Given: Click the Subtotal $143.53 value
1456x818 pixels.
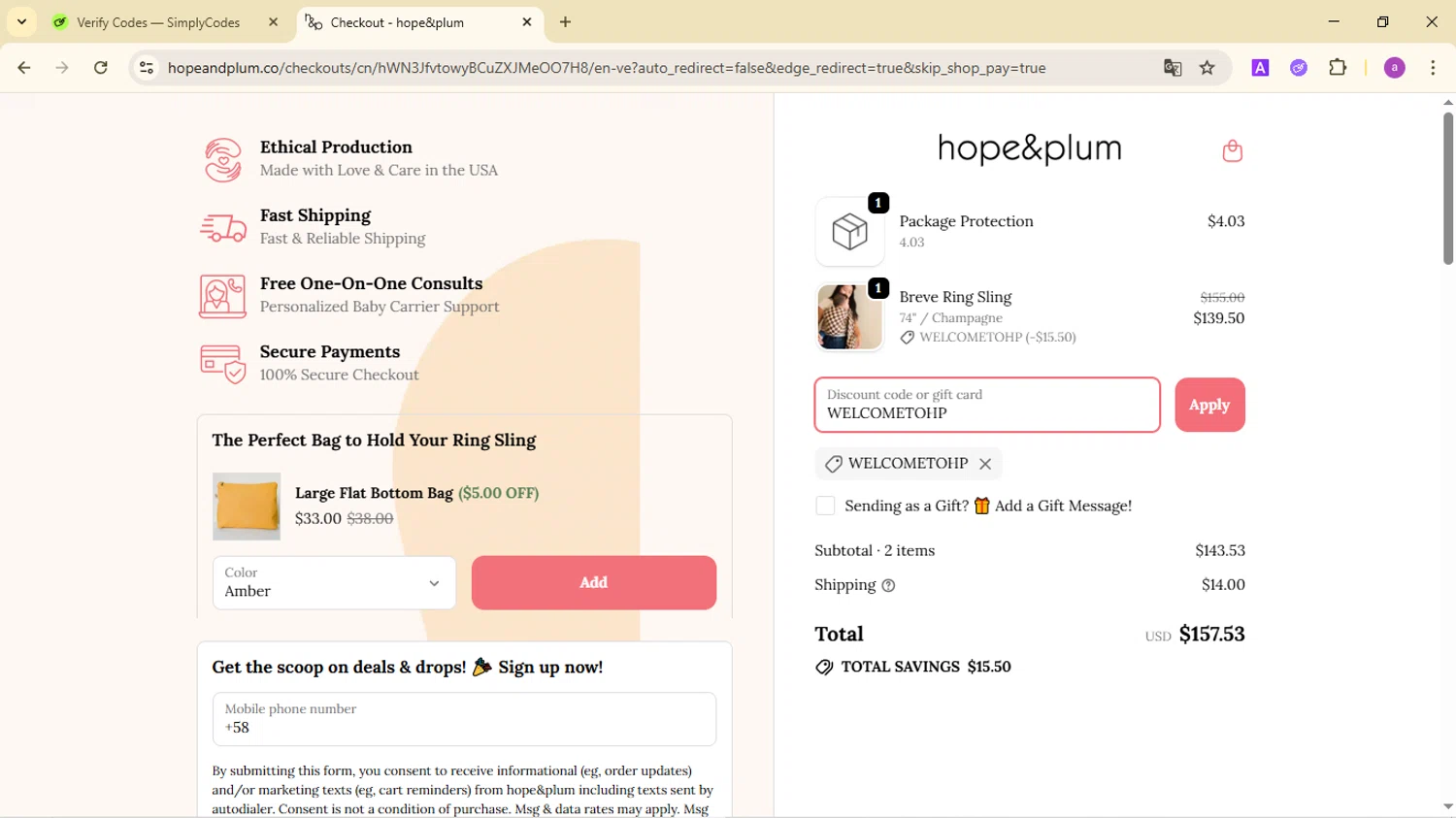Looking at the screenshot, I should click(x=1220, y=550).
